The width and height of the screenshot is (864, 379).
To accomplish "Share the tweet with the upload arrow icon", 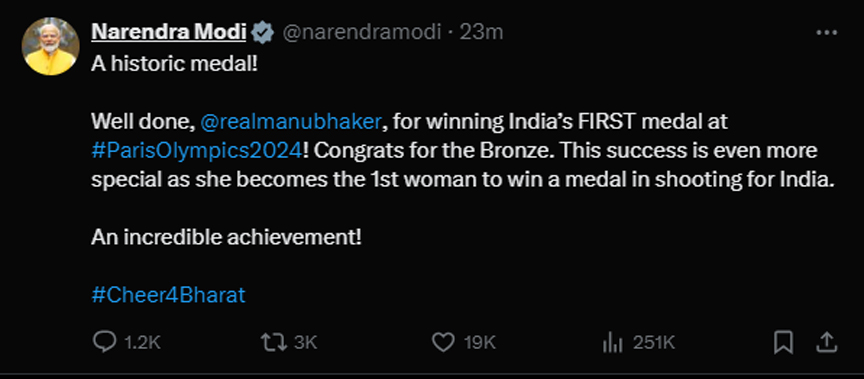I will point(826,343).
